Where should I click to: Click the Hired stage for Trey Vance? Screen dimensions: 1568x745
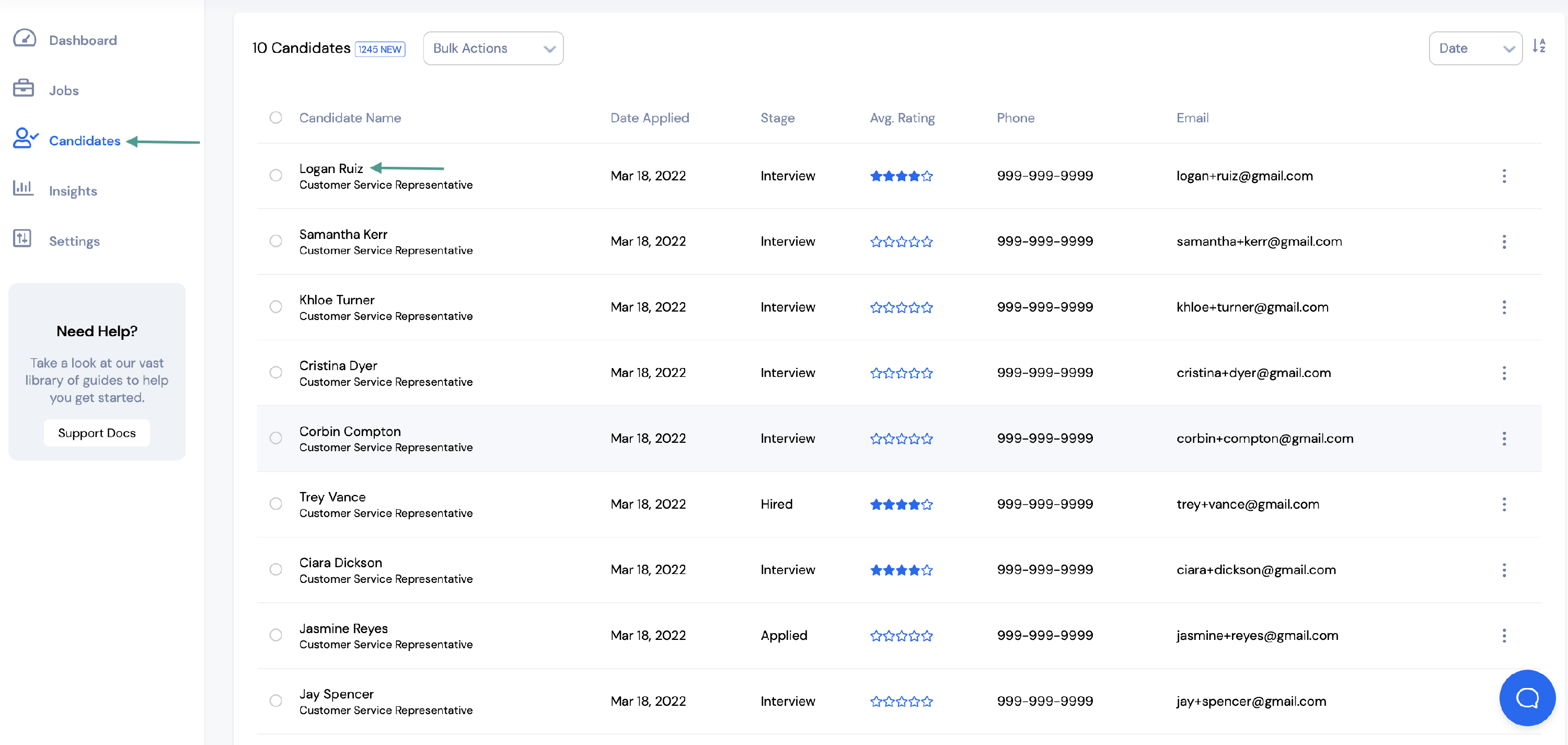[777, 504]
